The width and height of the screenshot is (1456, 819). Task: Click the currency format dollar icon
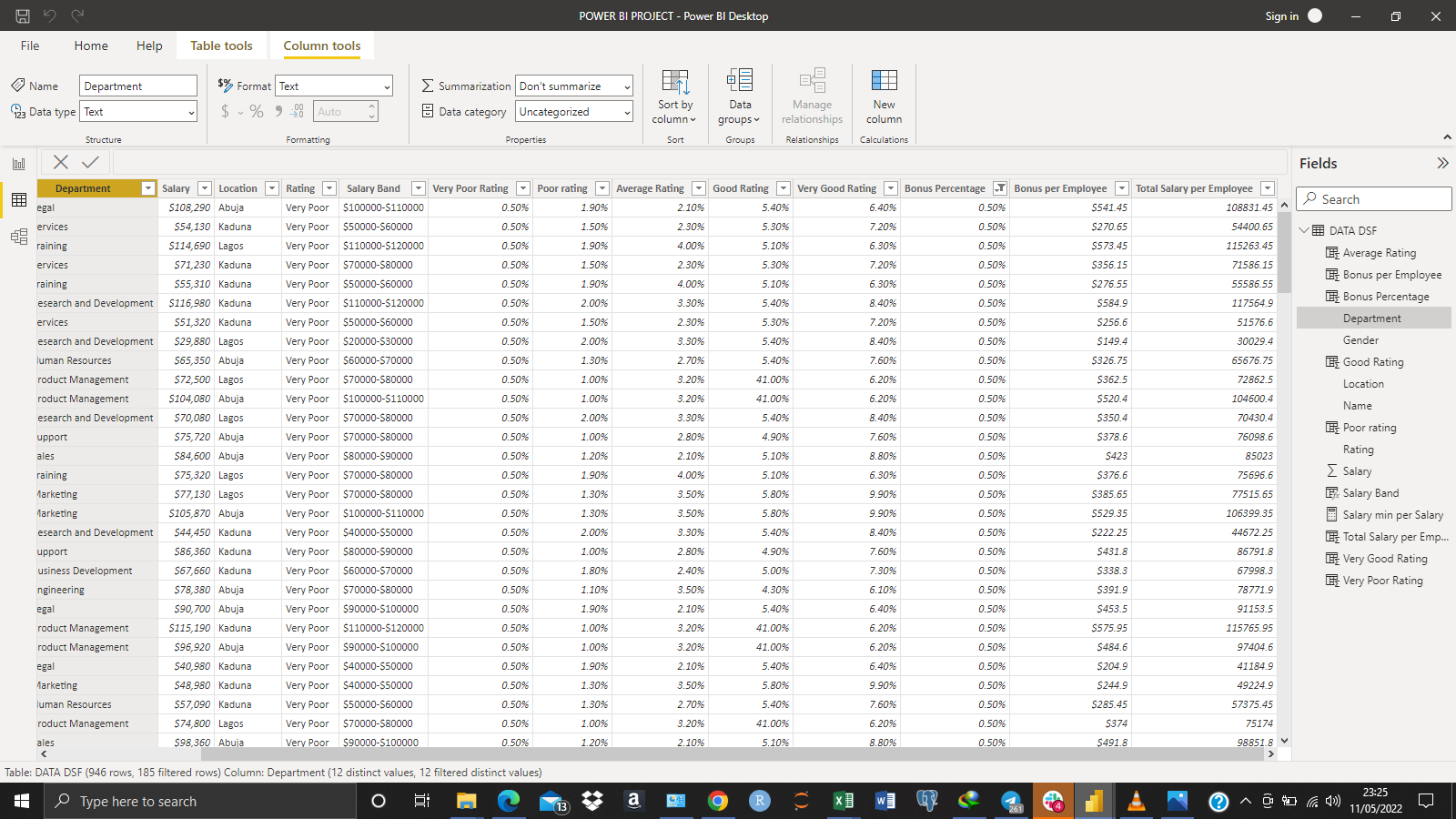224,111
